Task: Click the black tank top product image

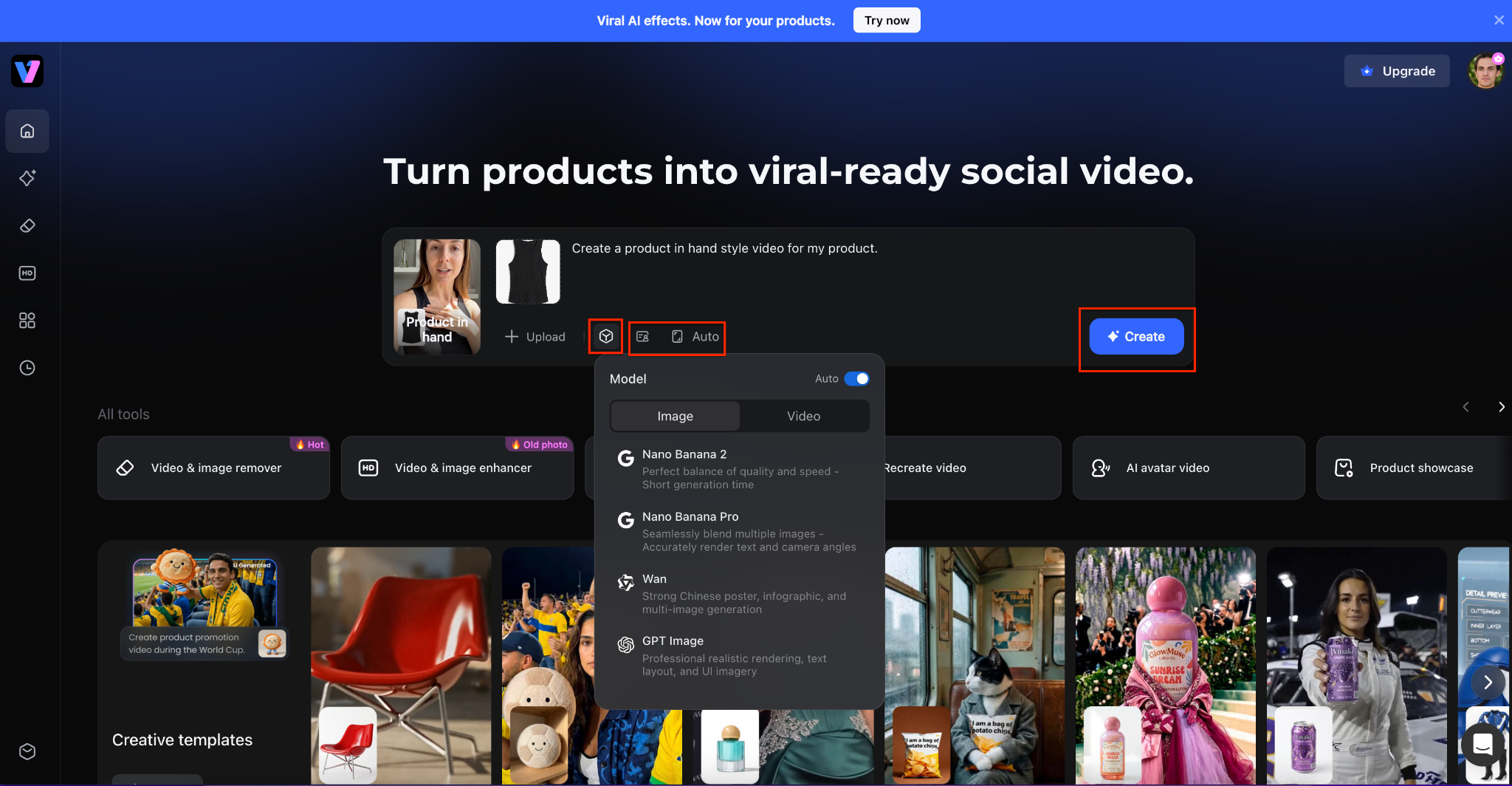Action: click(528, 271)
